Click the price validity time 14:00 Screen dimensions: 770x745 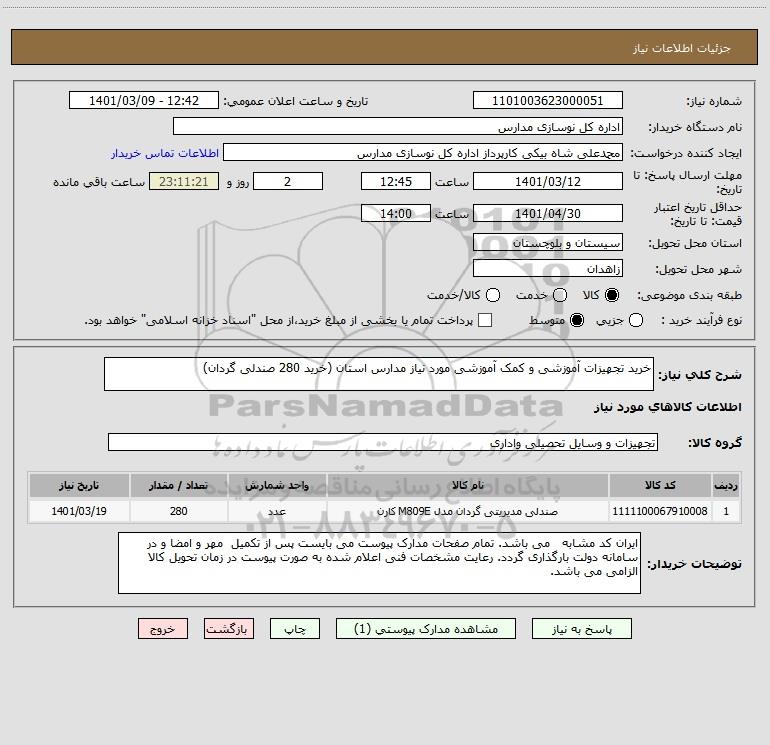click(396, 214)
